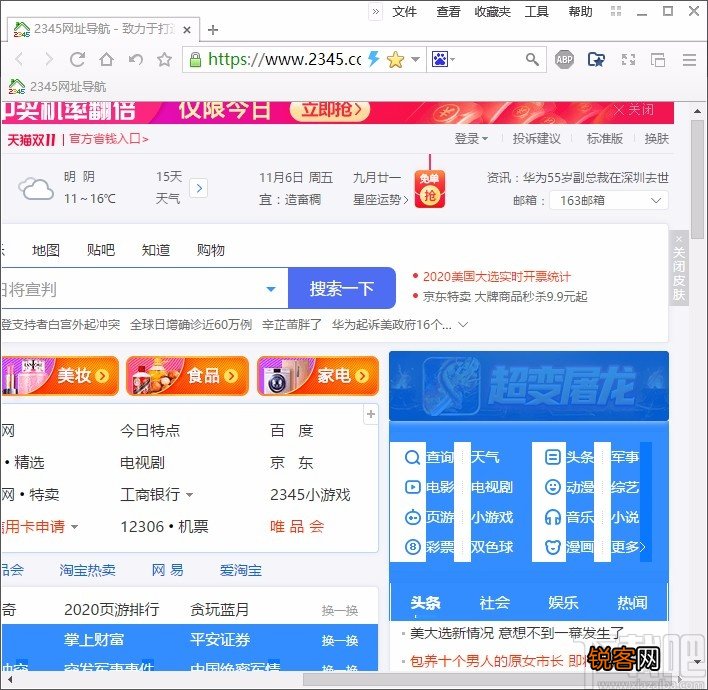Viewport: 708px width, 690px height.
Task: Open the hamburger main menu
Action: point(689,60)
